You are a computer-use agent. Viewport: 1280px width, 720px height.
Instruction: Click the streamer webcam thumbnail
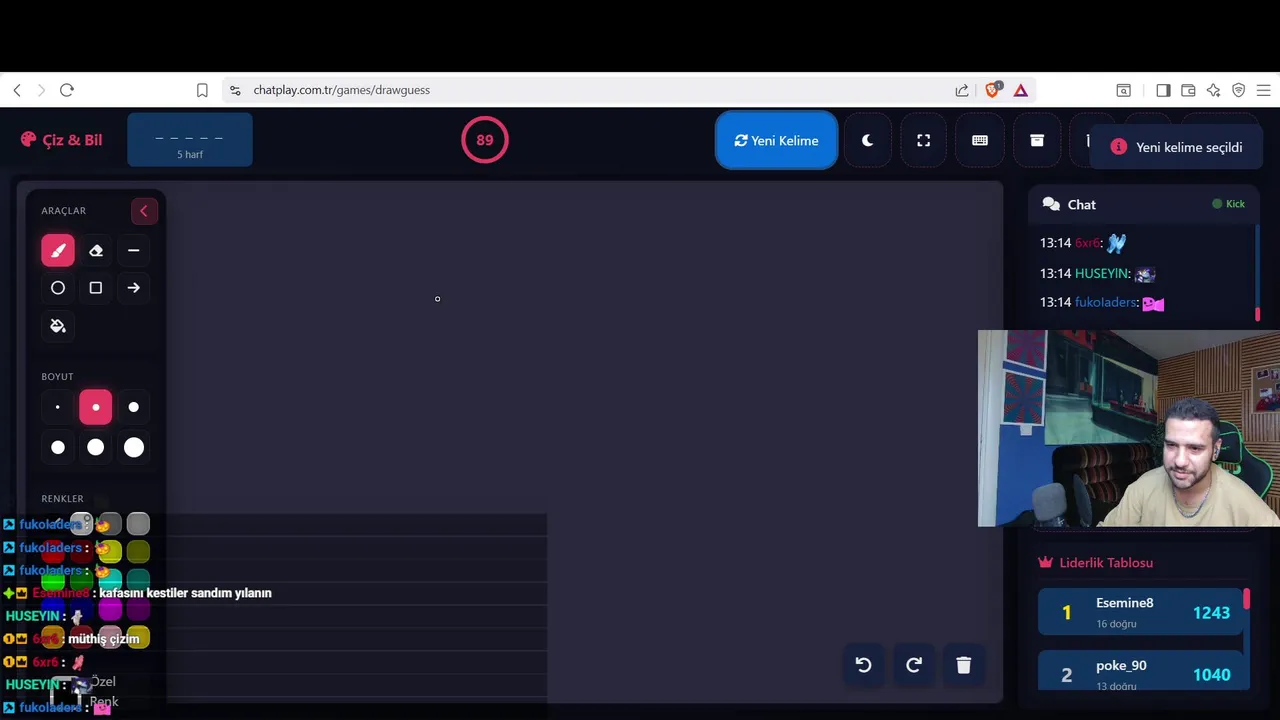point(1129,428)
